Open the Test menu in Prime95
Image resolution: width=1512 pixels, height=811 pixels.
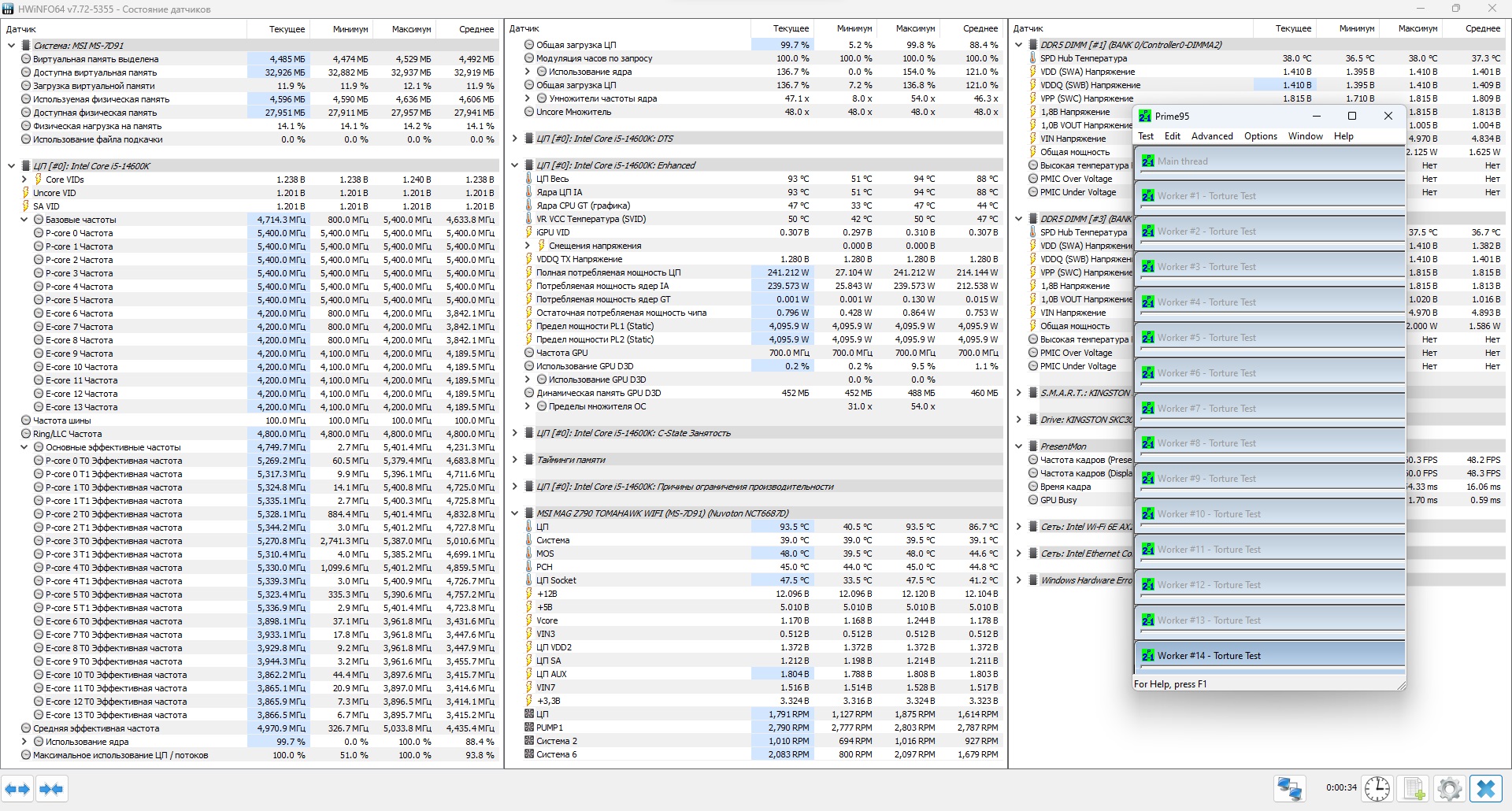(1146, 136)
